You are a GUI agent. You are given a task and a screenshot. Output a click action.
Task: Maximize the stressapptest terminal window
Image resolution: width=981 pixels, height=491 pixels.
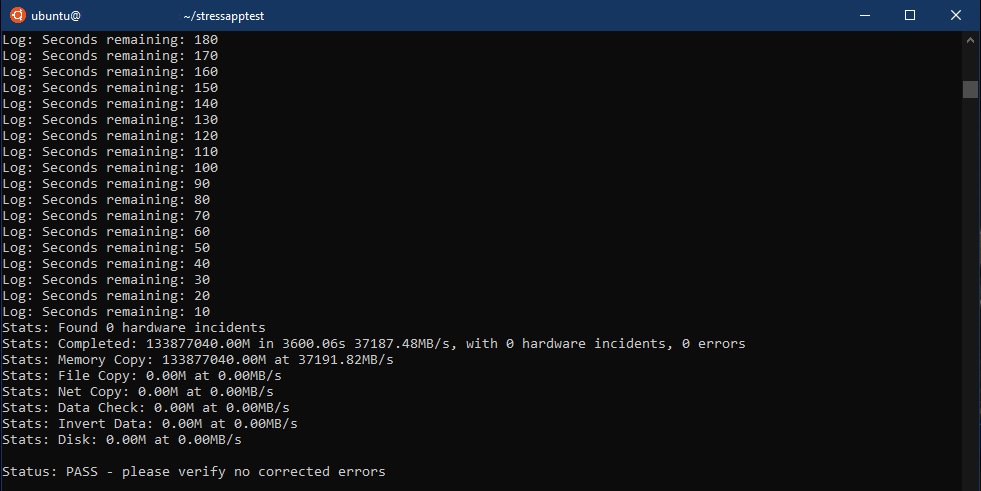910,15
